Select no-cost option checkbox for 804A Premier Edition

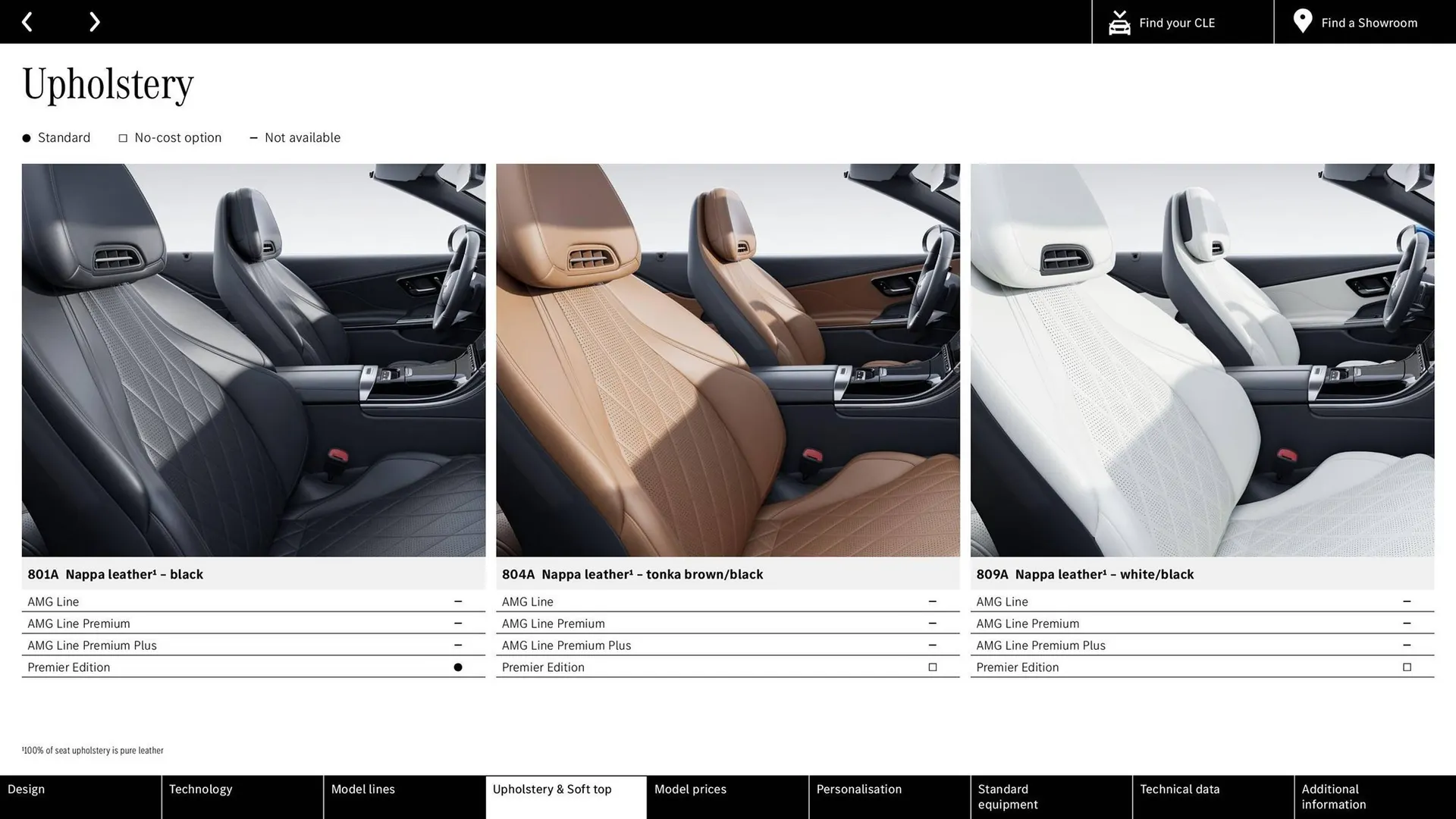point(932,667)
